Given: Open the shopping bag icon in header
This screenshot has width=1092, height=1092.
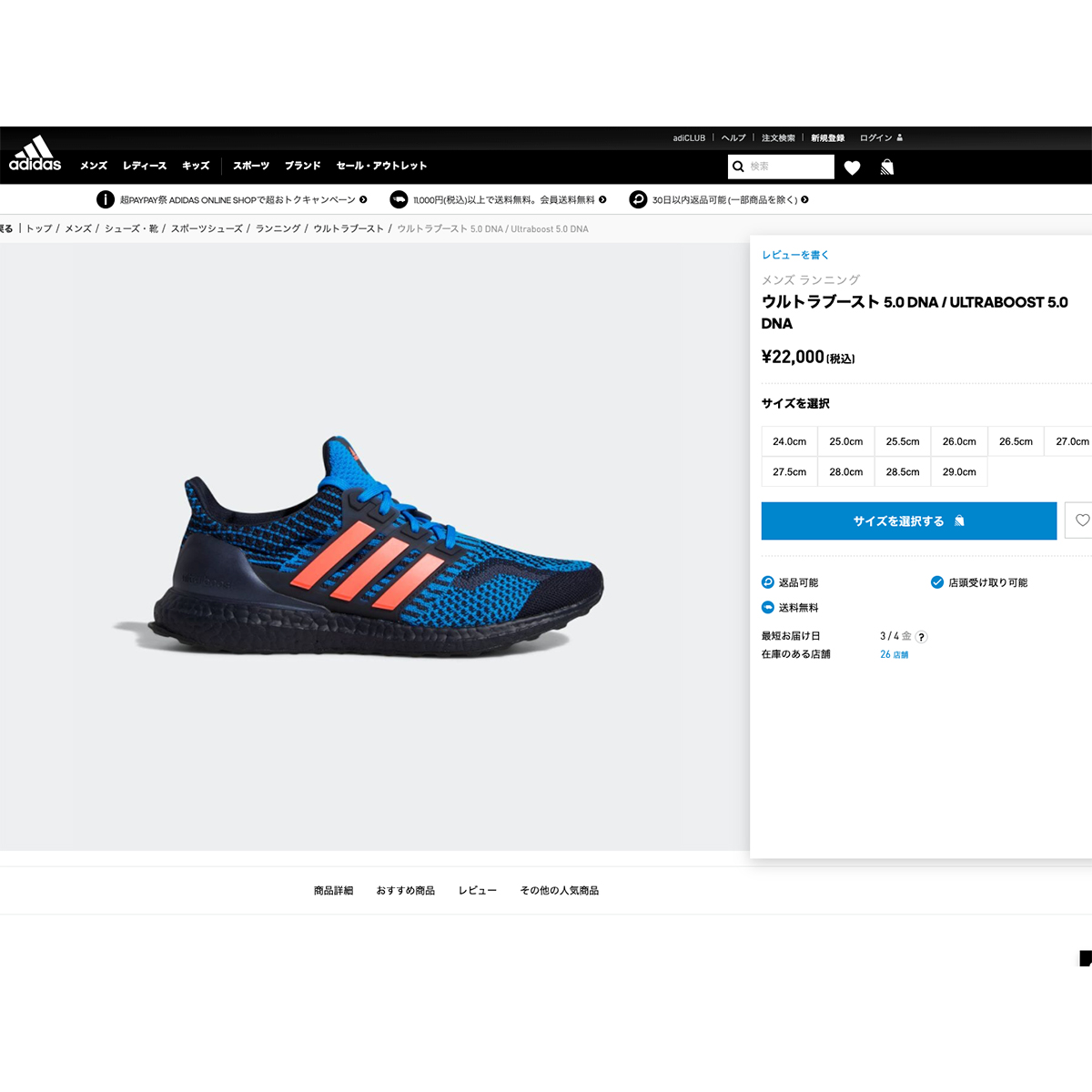Looking at the screenshot, I should tap(887, 167).
